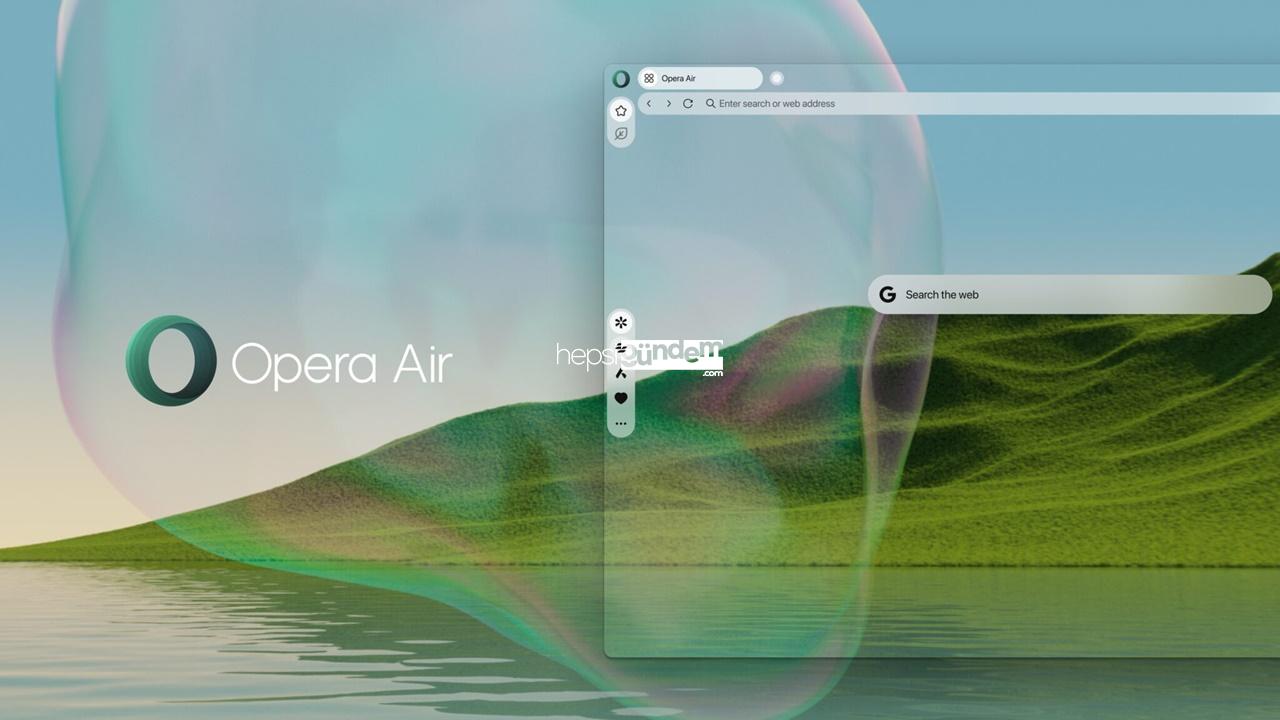This screenshot has width=1280, height=720.
Task: Open the leaf icon in the sidebar
Action: click(621, 134)
